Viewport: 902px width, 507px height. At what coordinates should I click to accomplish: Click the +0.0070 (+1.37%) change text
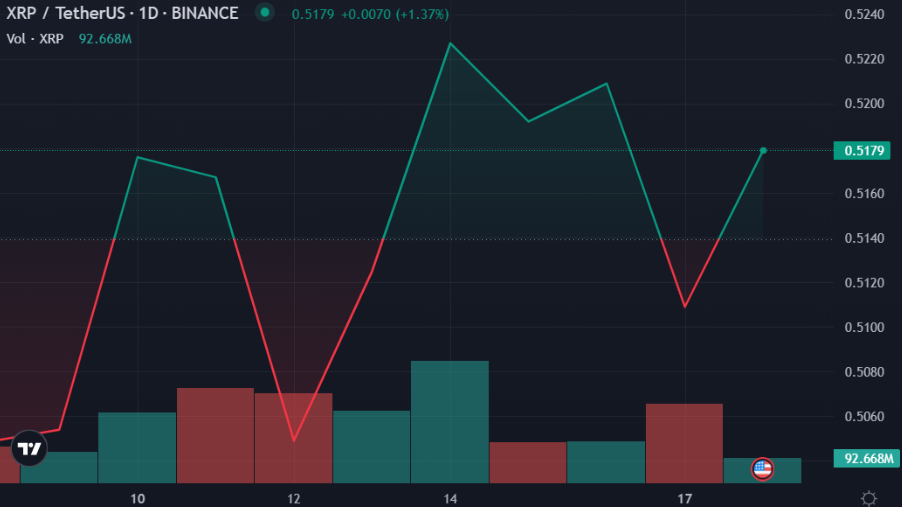click(395, 14)
